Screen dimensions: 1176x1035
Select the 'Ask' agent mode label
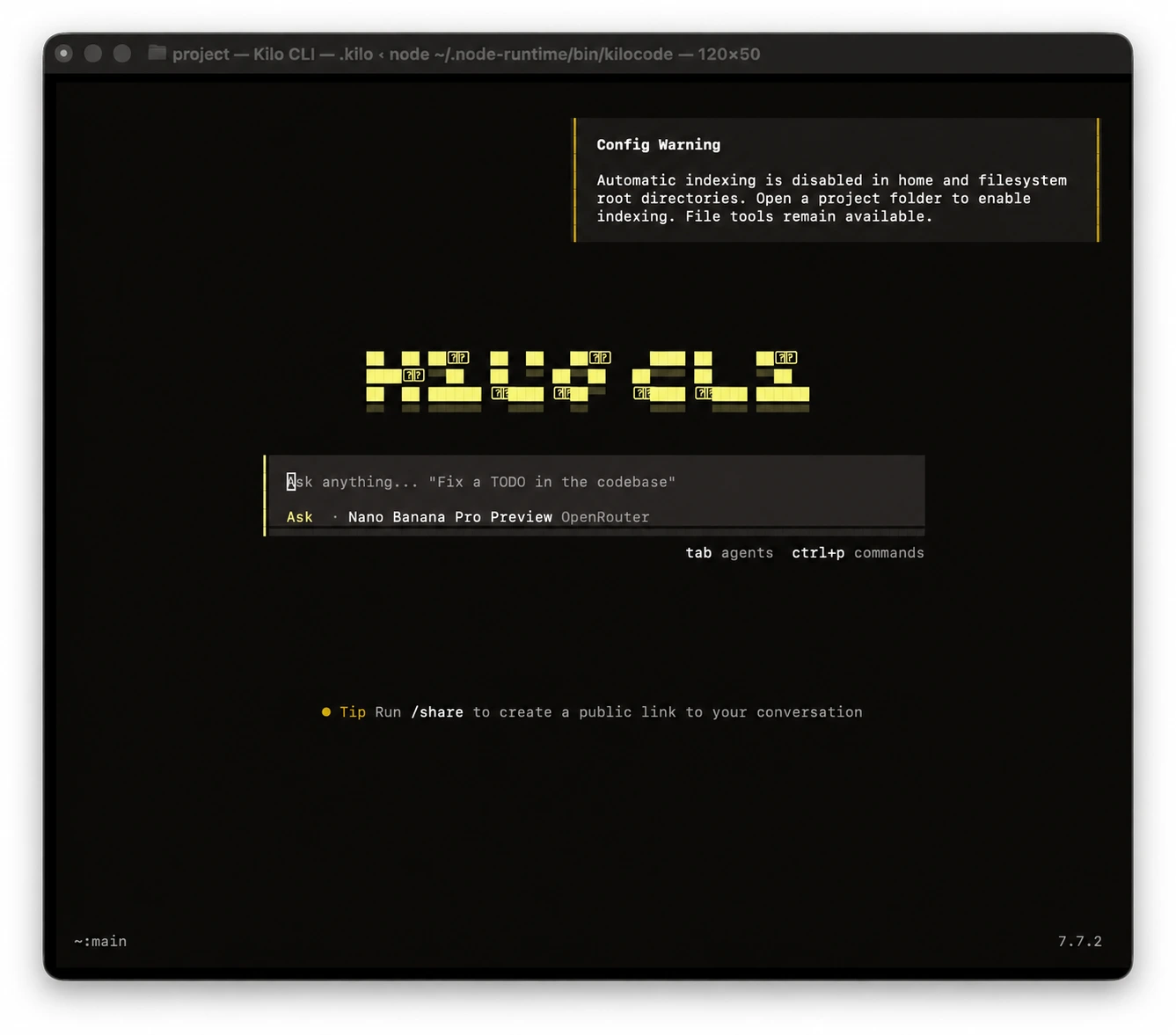pyautogui.click(x=299, y=517)
